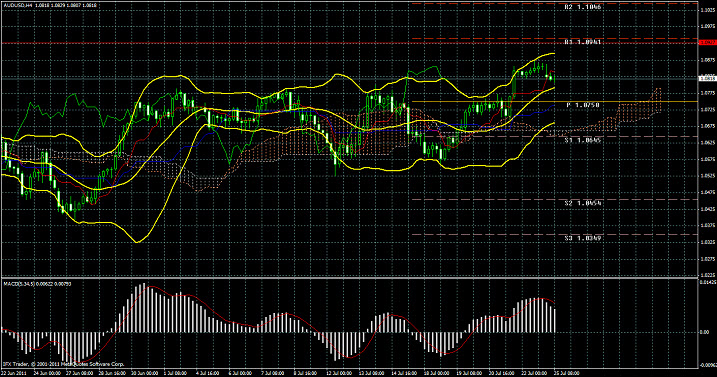Select the R1 1.0941 resistance label
Image resolution: width=717 pixels, height=377 pixels.
(x=583, y=42)
